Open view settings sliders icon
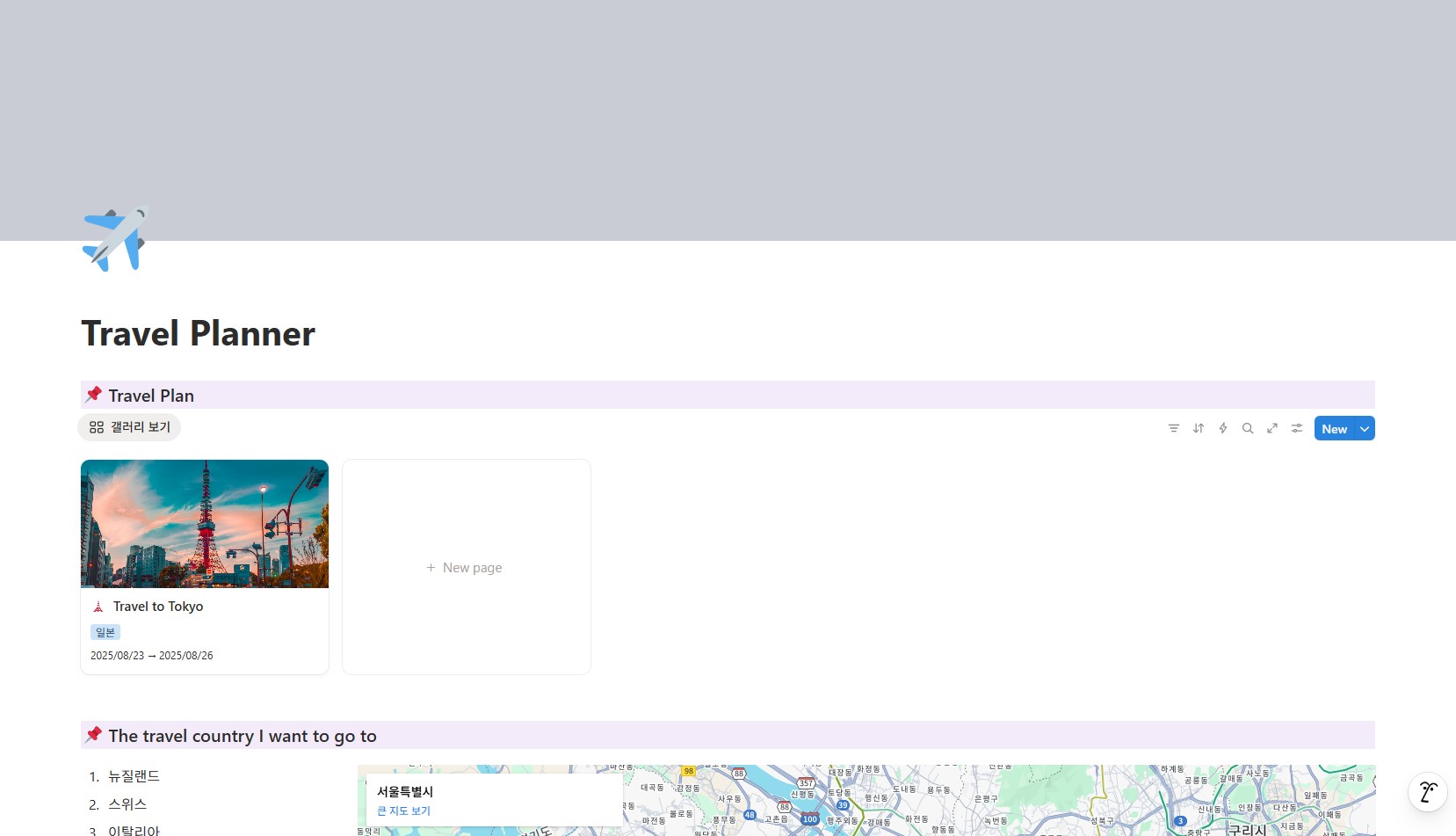The width and height of the screenshot is (1456, 836). pyautogui.click(x=1296, y=428)
